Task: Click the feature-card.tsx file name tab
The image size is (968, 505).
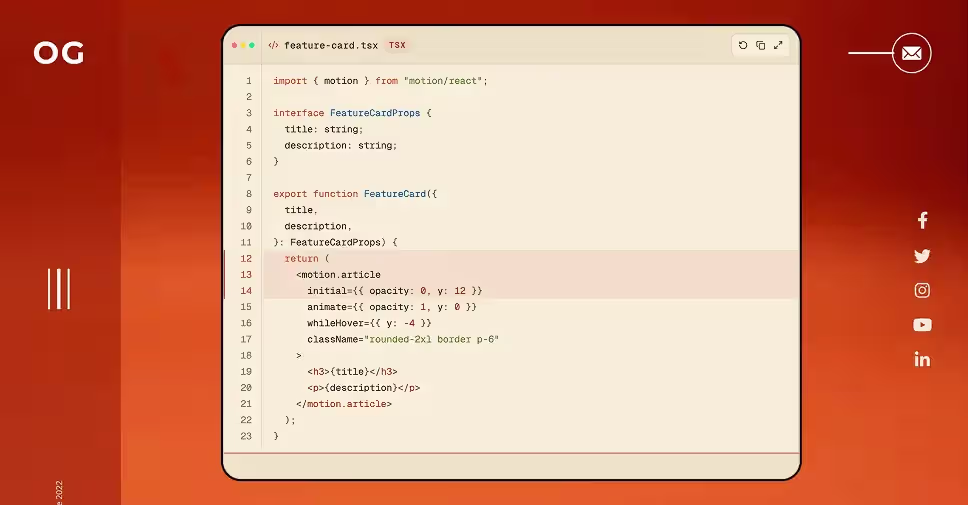Action: click(331, 45)
